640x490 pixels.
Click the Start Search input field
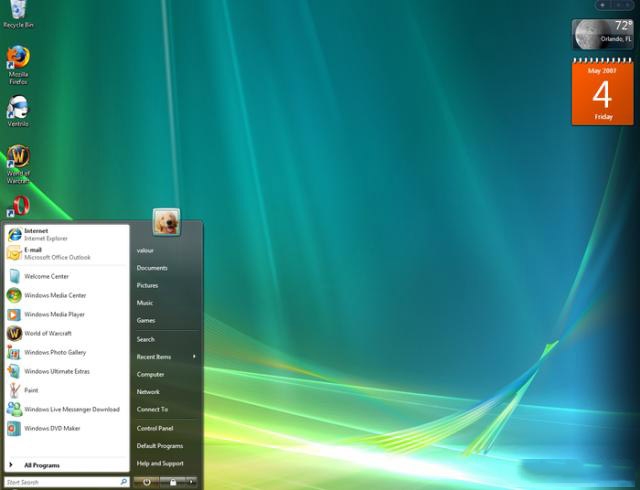click(x=60, y=482)
